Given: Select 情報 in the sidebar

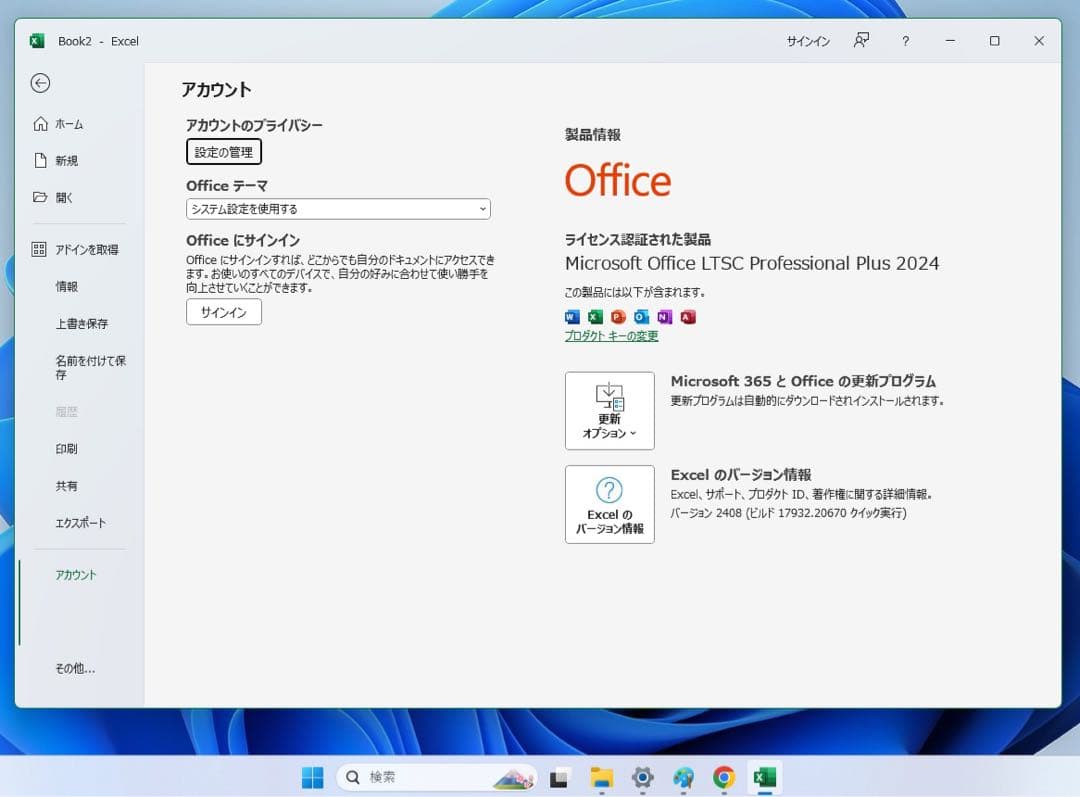Looking at the screenshot, I should 67,287.
